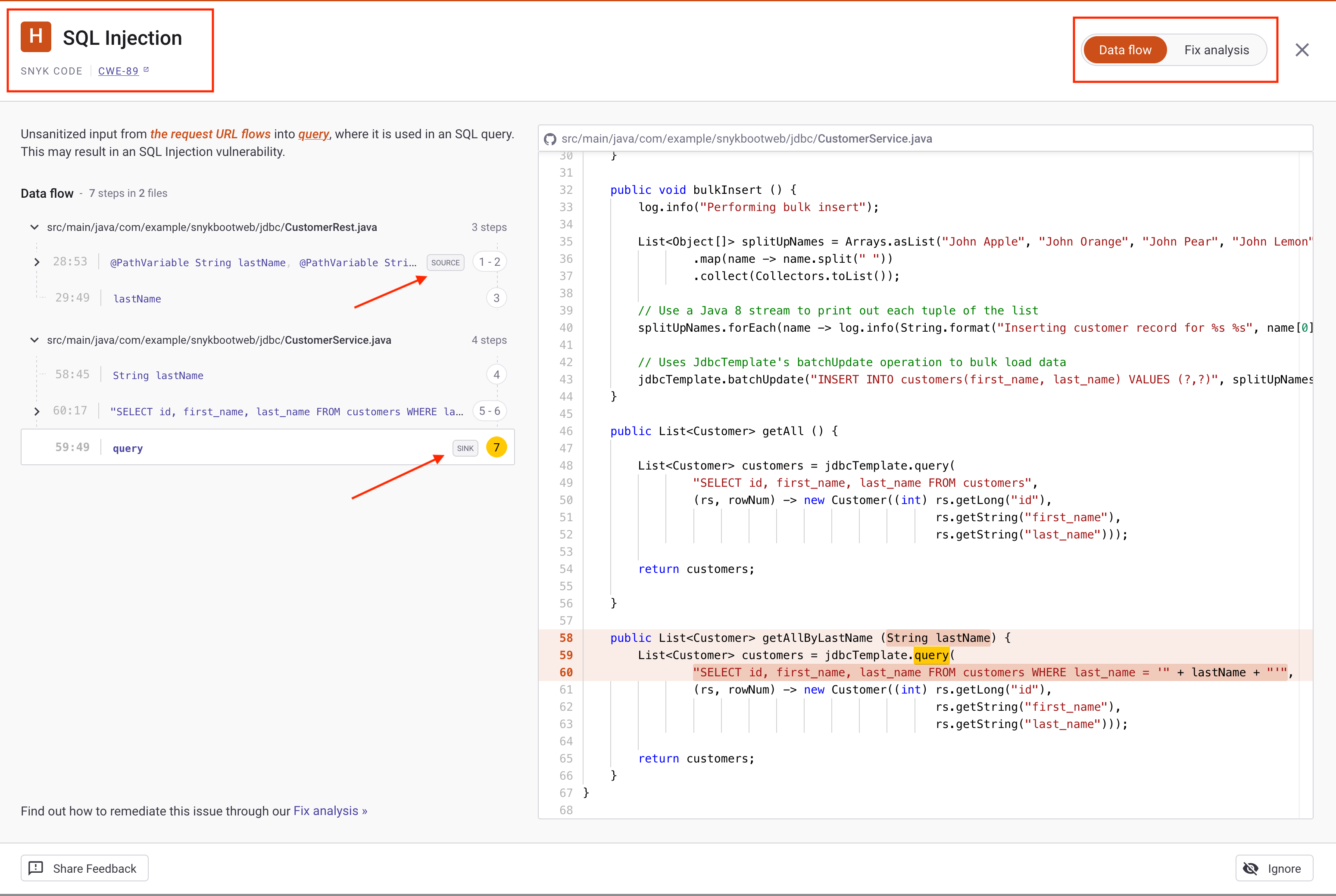Expand the 28:53 PathVariable step

(37, 262)
